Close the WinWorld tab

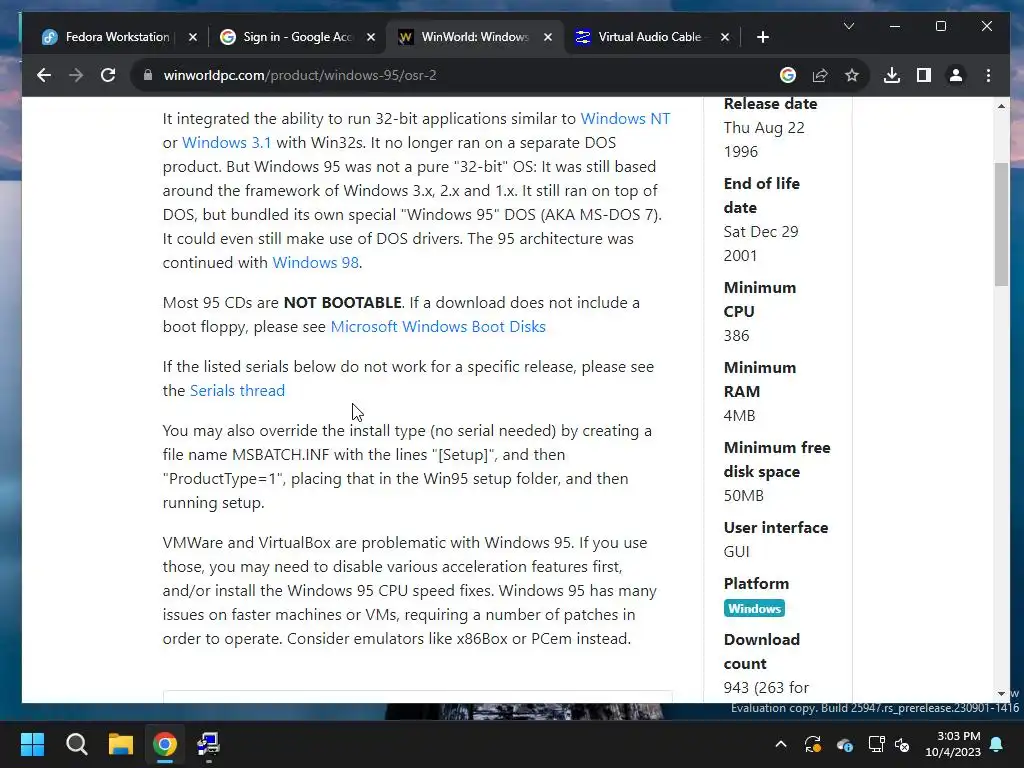[x=548, y=37]
